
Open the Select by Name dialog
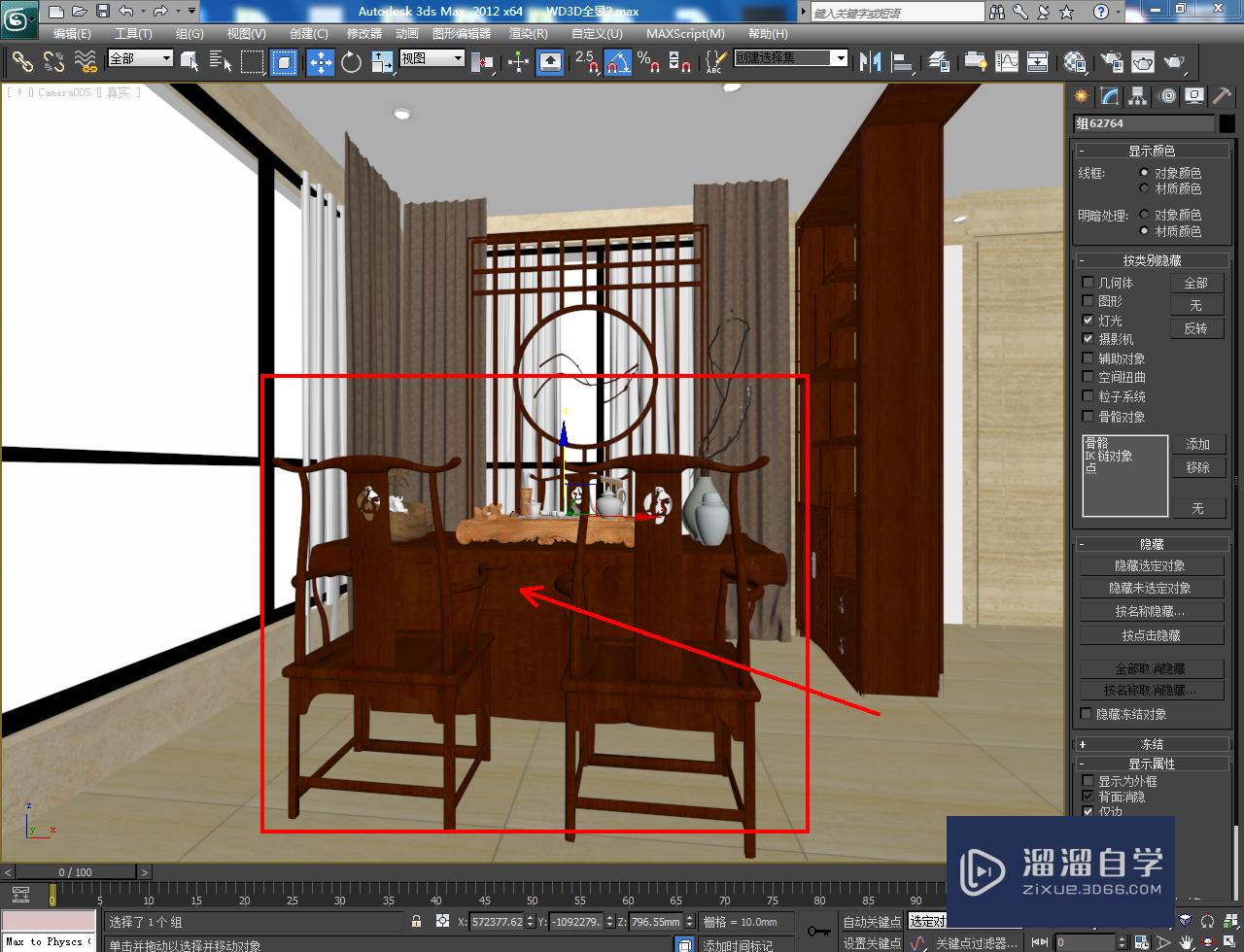click(x=221, y=62)
